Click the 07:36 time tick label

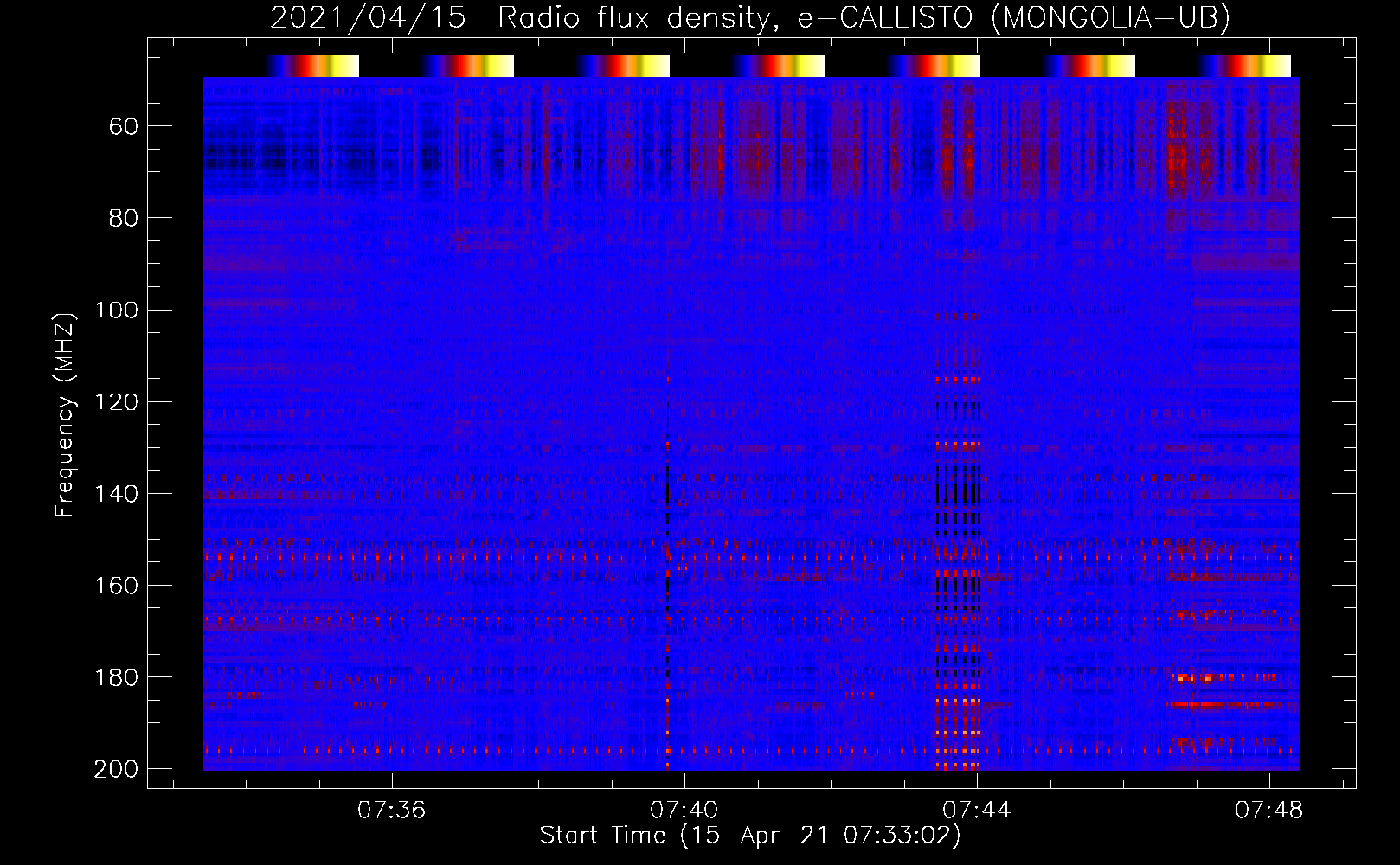392,811
